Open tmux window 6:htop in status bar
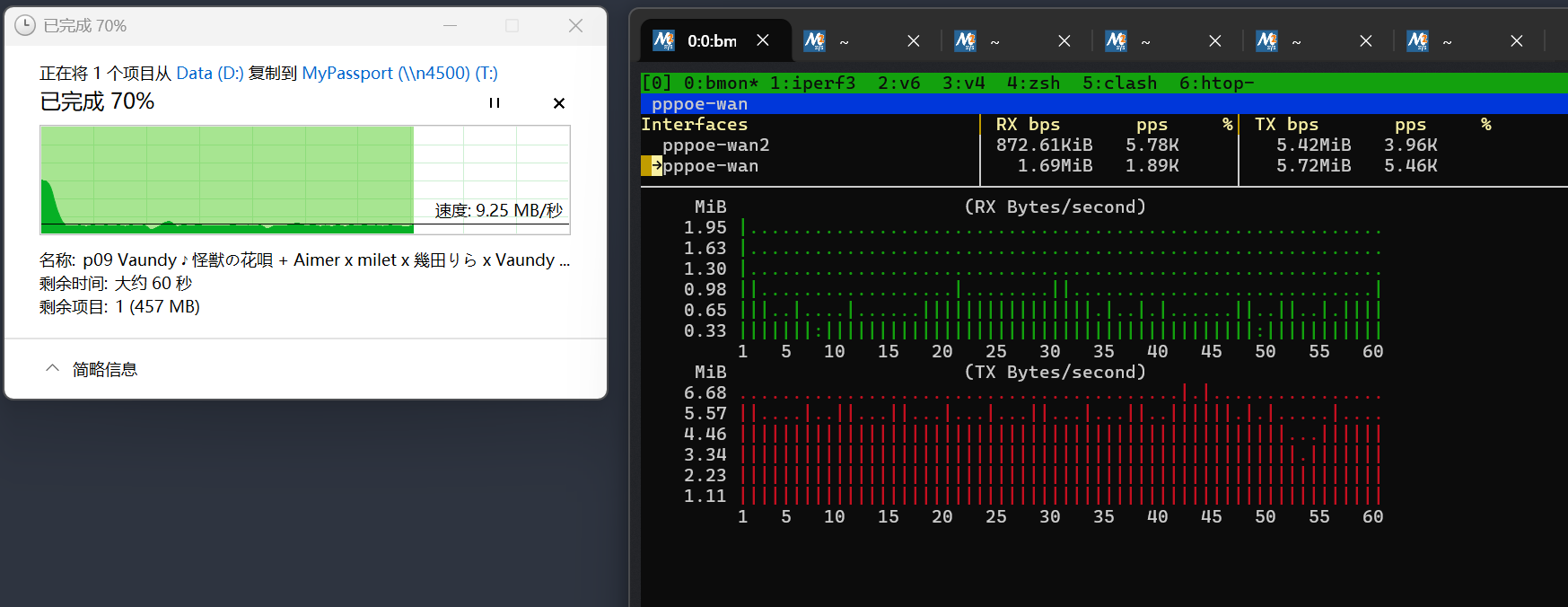1568x607 pixels. coord(1215,84)
